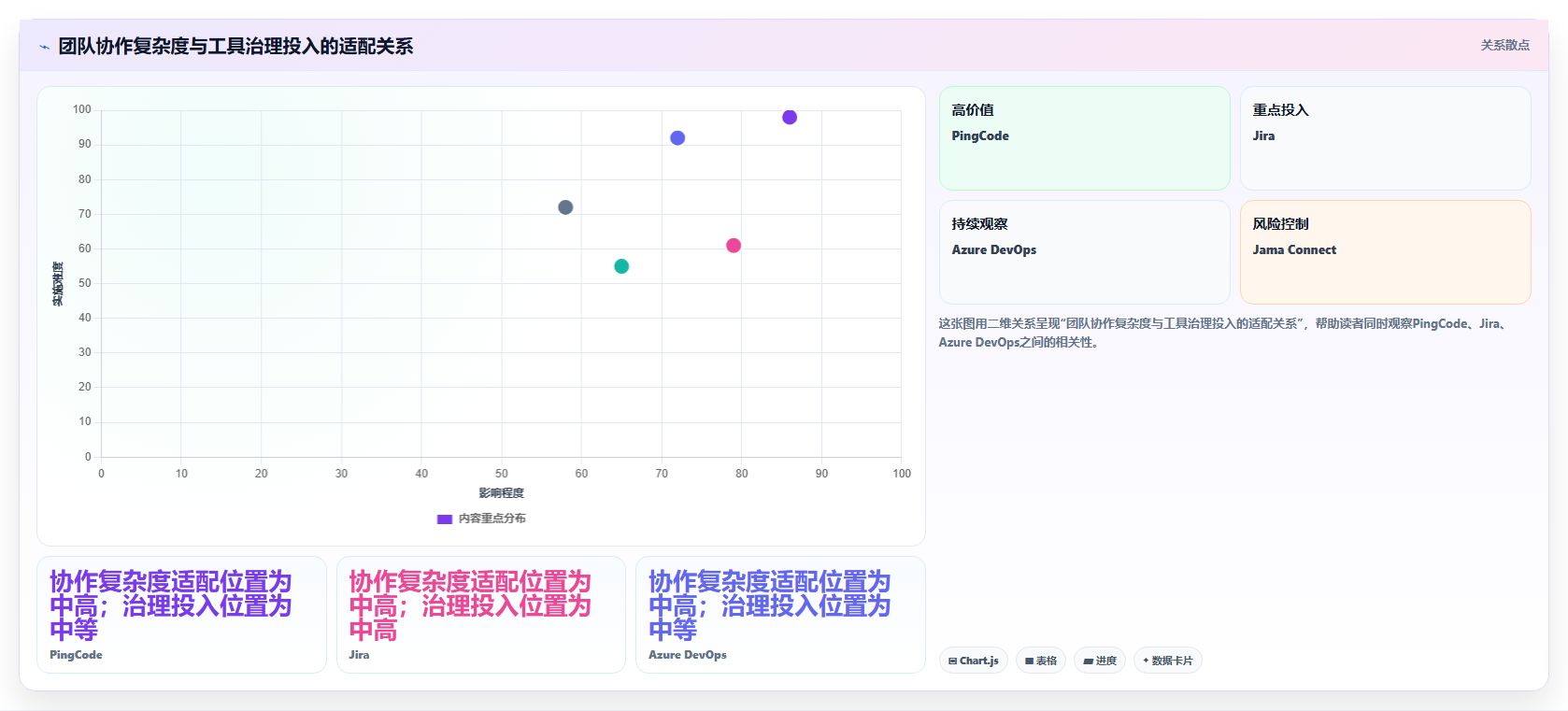Image resolution: width=1568 pixels, height=711 pixels.
Task: Click the 进度 chip icon
Action: 1088,661
